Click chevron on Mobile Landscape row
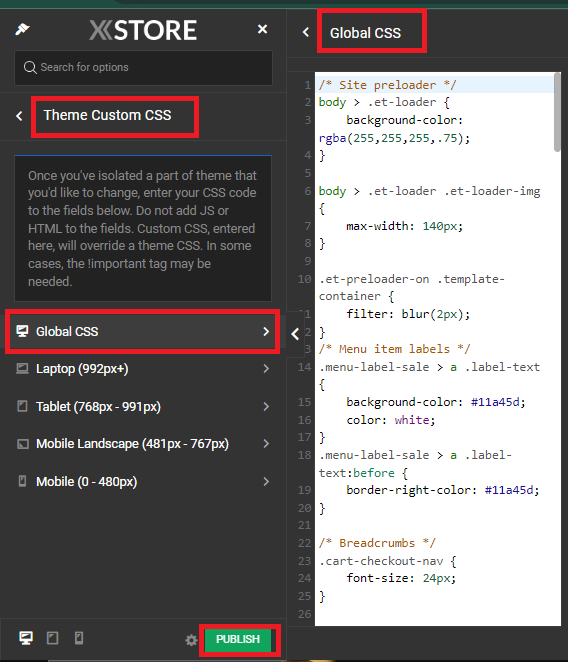 tap(266, 443)
